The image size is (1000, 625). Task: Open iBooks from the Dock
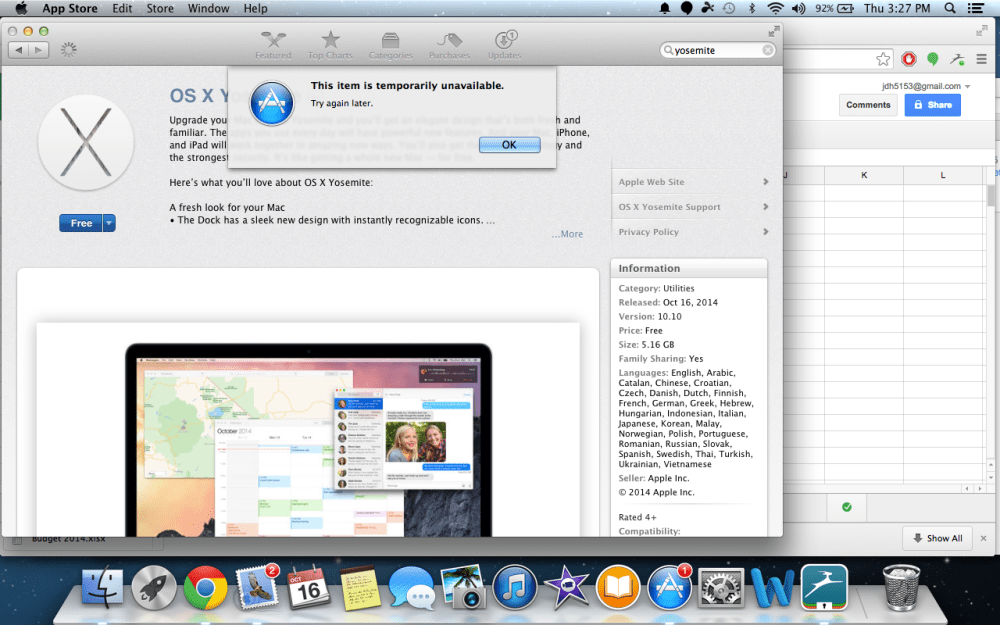pos(618,587)
